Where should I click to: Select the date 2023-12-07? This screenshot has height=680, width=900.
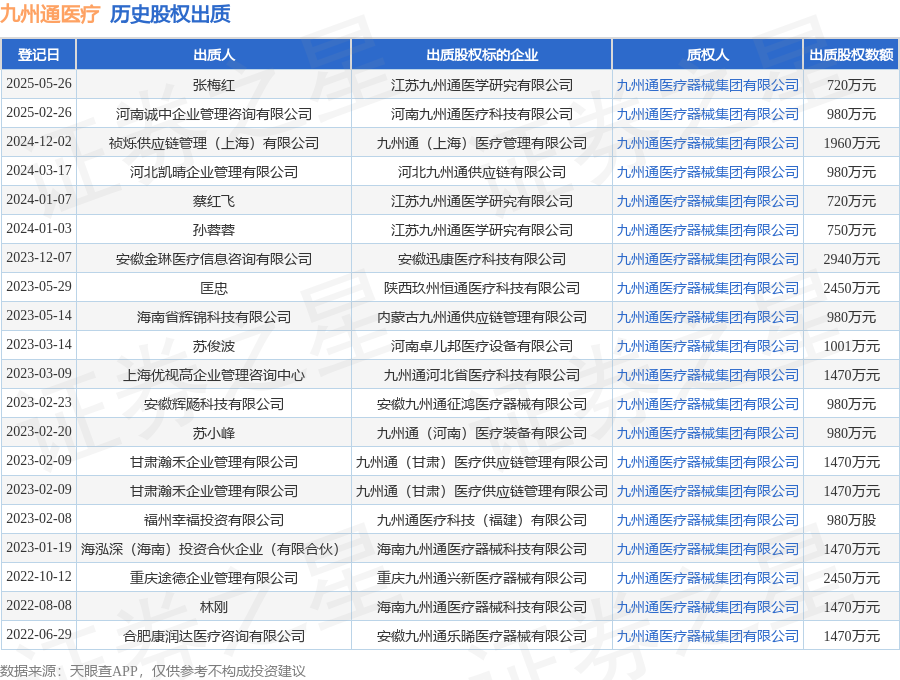[x=38, y=258]
